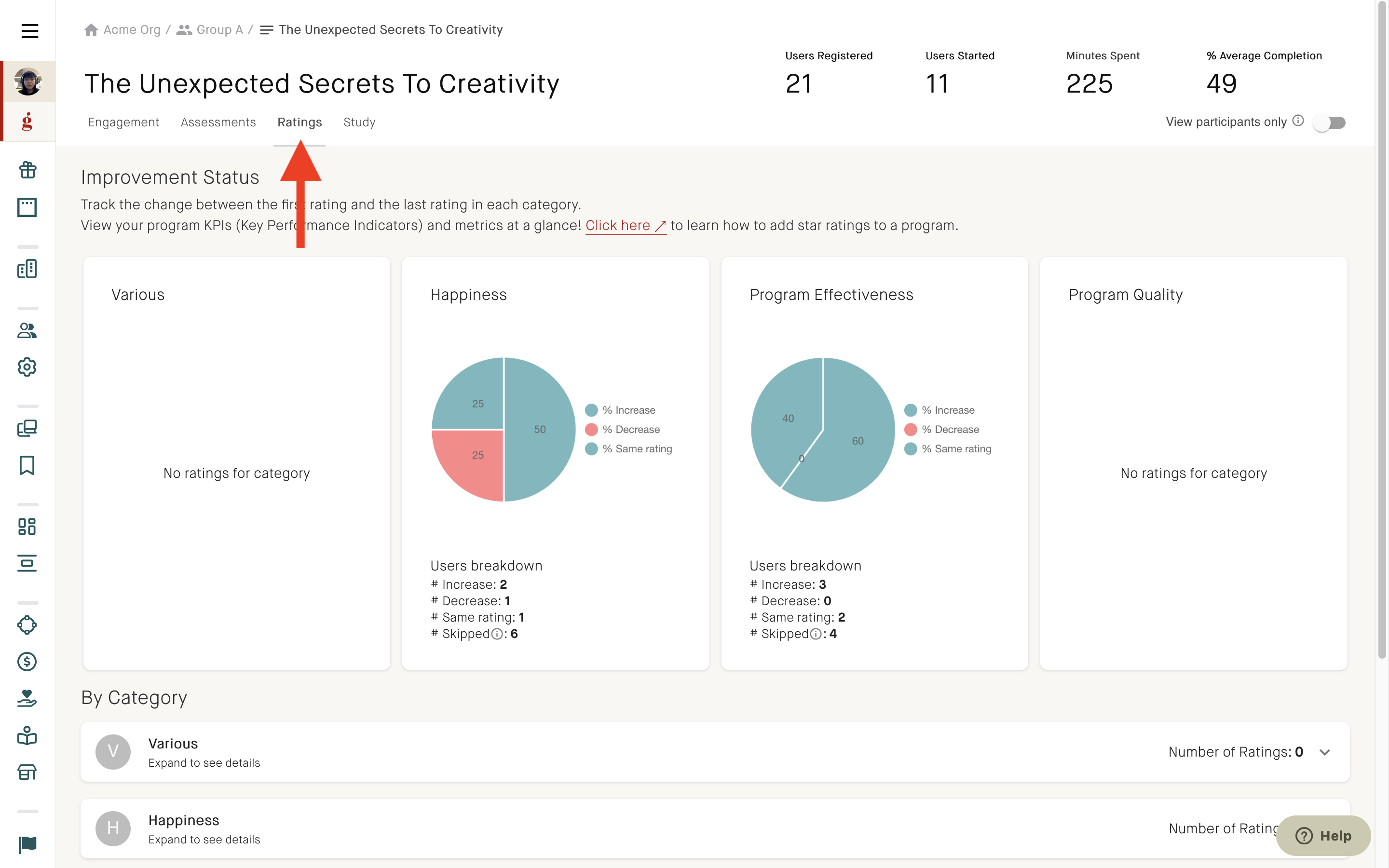Viewport: 1389px width, 868px height.
Task: Open the hamburger navigation menu
Action: click(29, 30)
